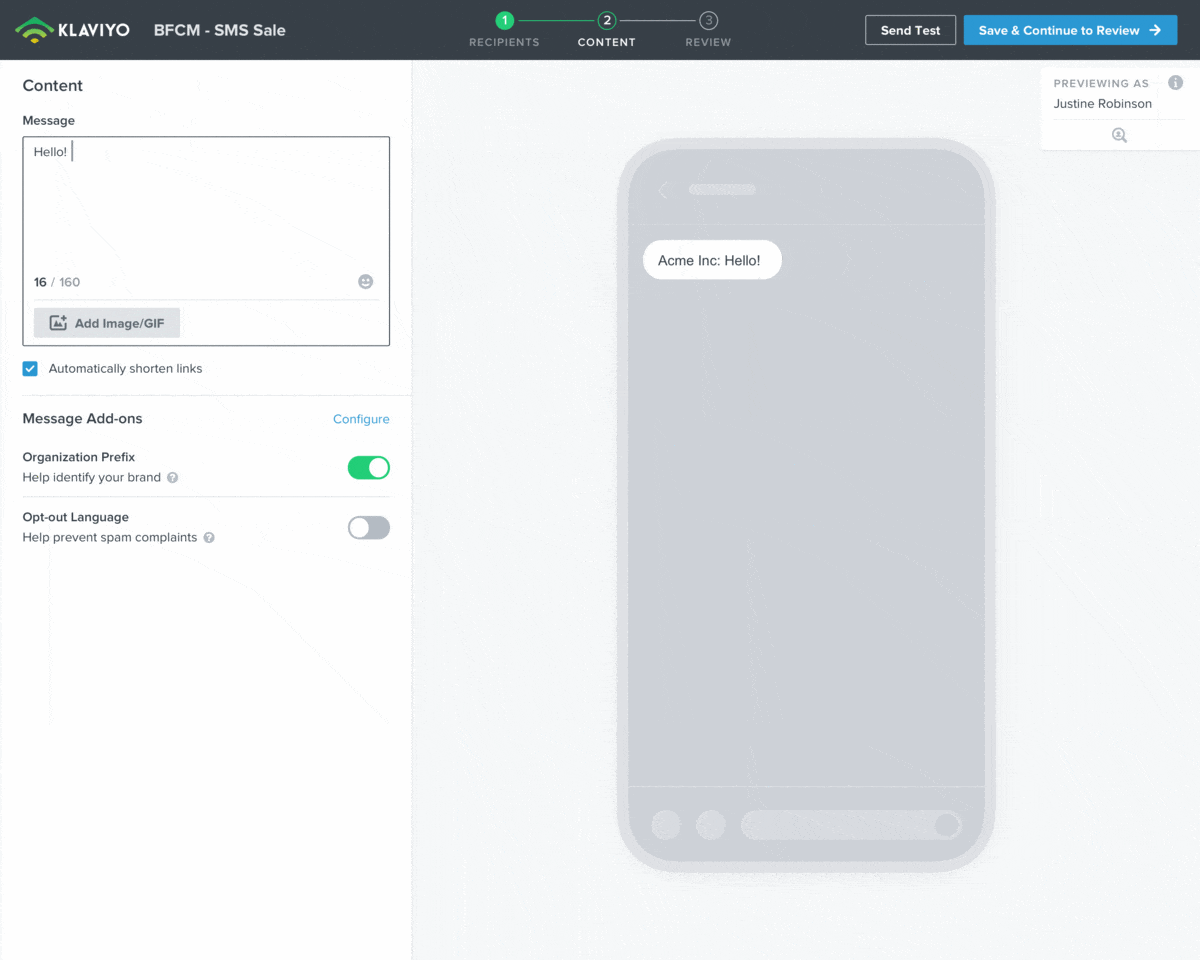Click the BFCM - SMS Sale campaign title
Screen dimensions: 1200x960
pos(220,30)
